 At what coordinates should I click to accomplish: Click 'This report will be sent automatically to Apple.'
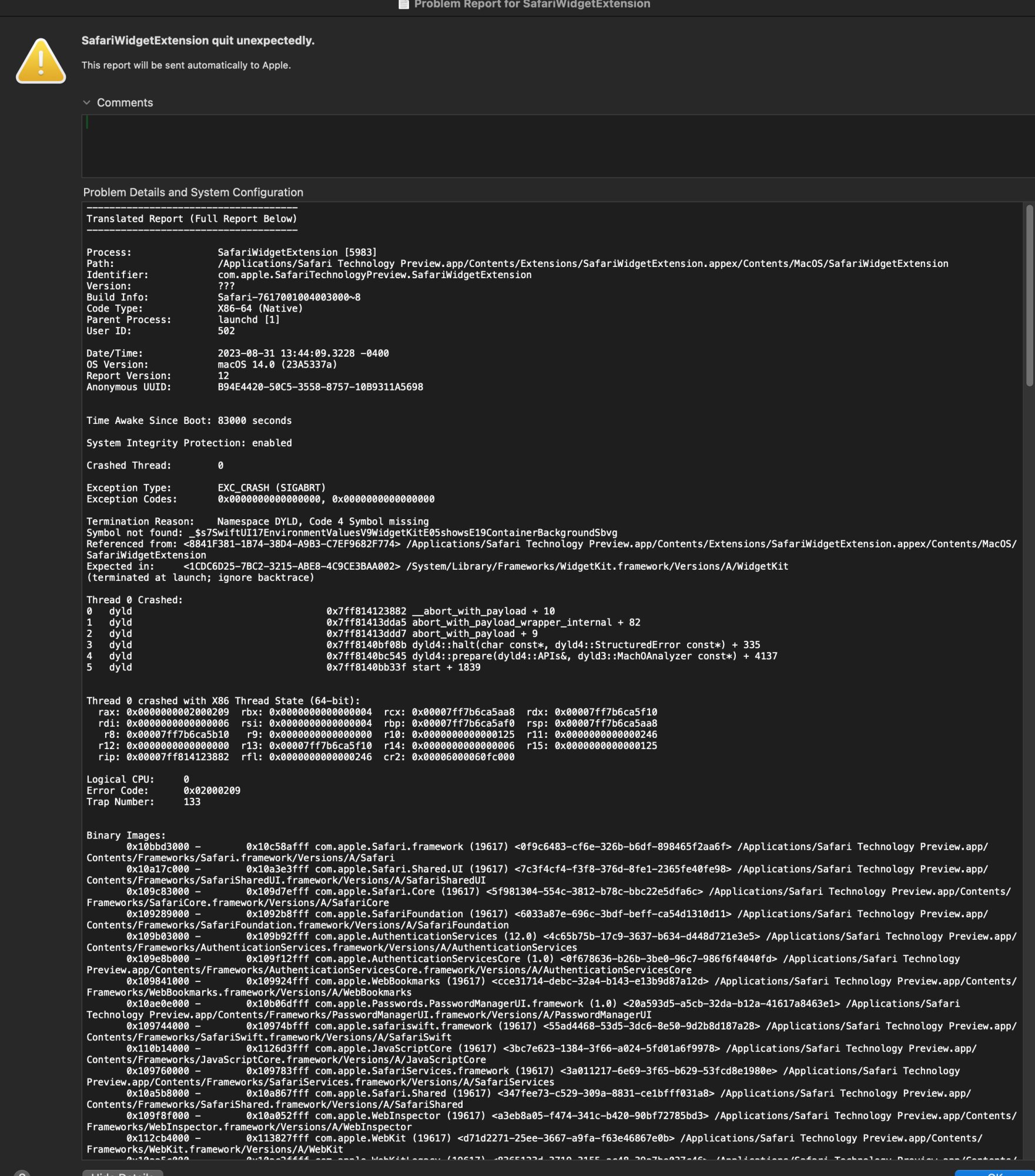pos(186,65)
